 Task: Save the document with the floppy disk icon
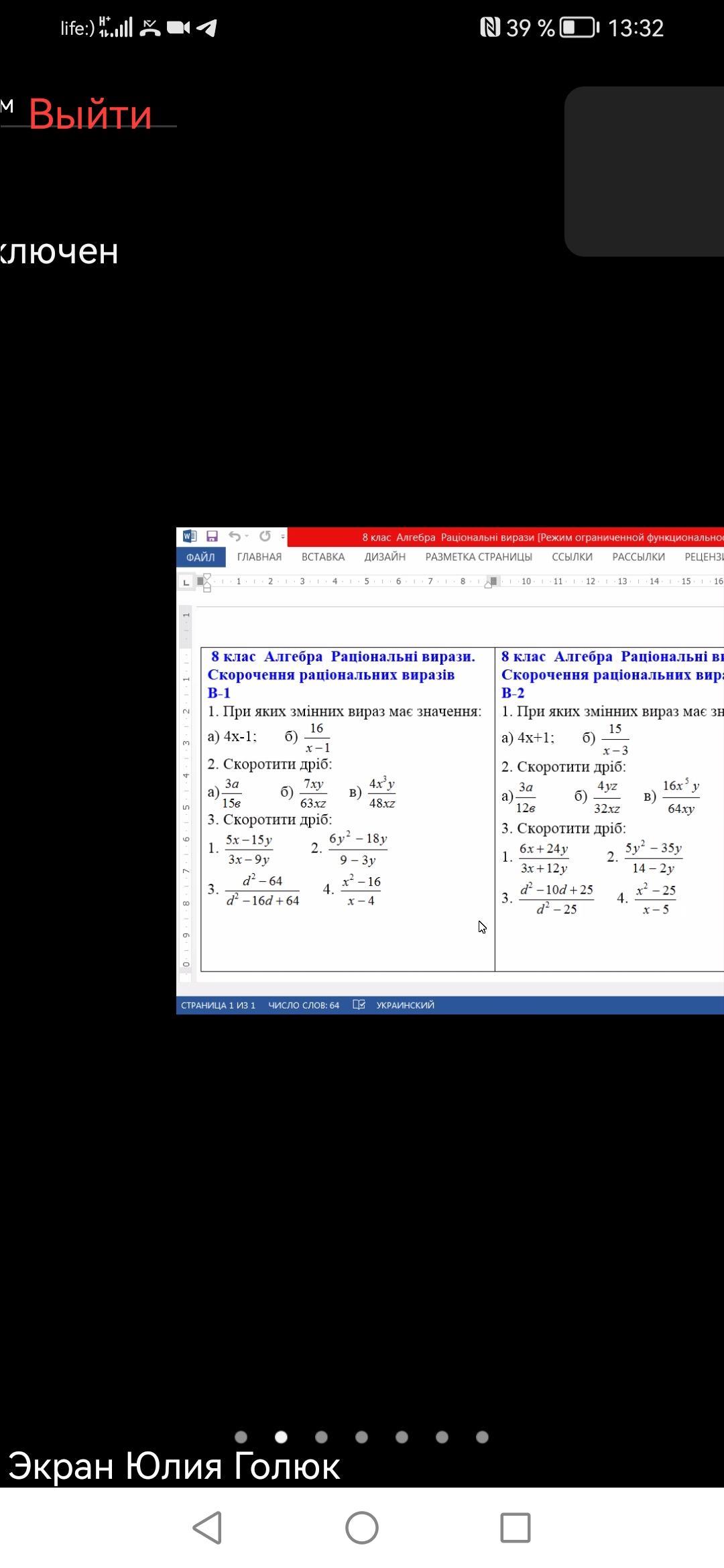tap(212, 536)
